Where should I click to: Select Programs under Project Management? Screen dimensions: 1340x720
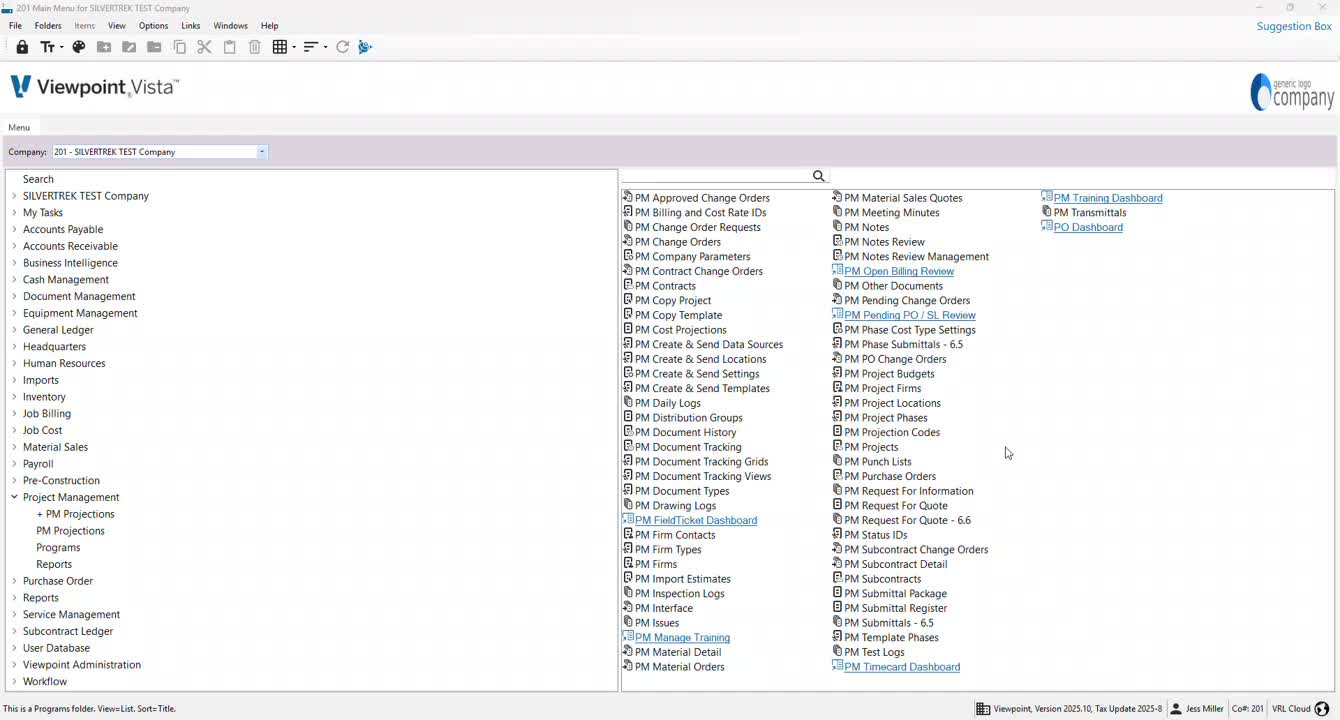58,548
